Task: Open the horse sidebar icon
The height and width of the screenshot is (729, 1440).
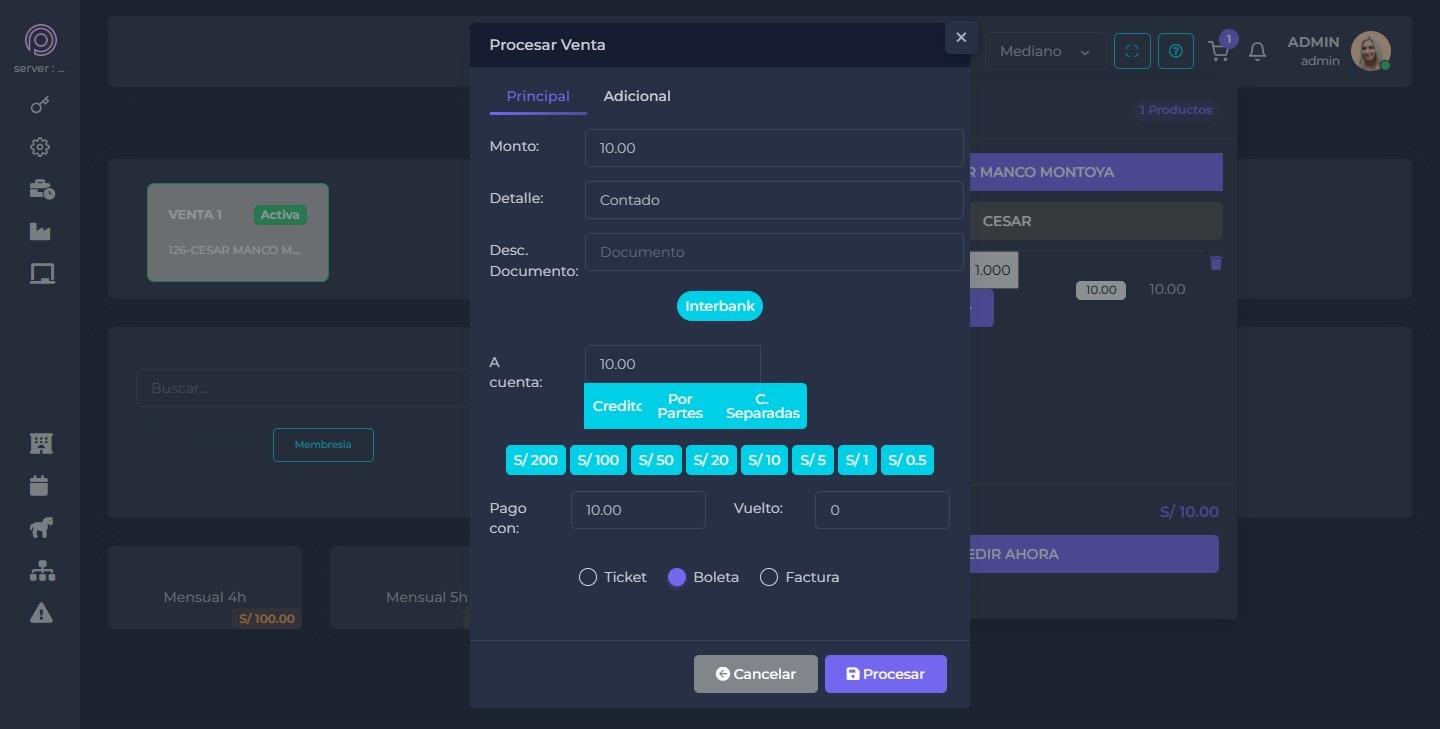Action: [x=41, y=528]
